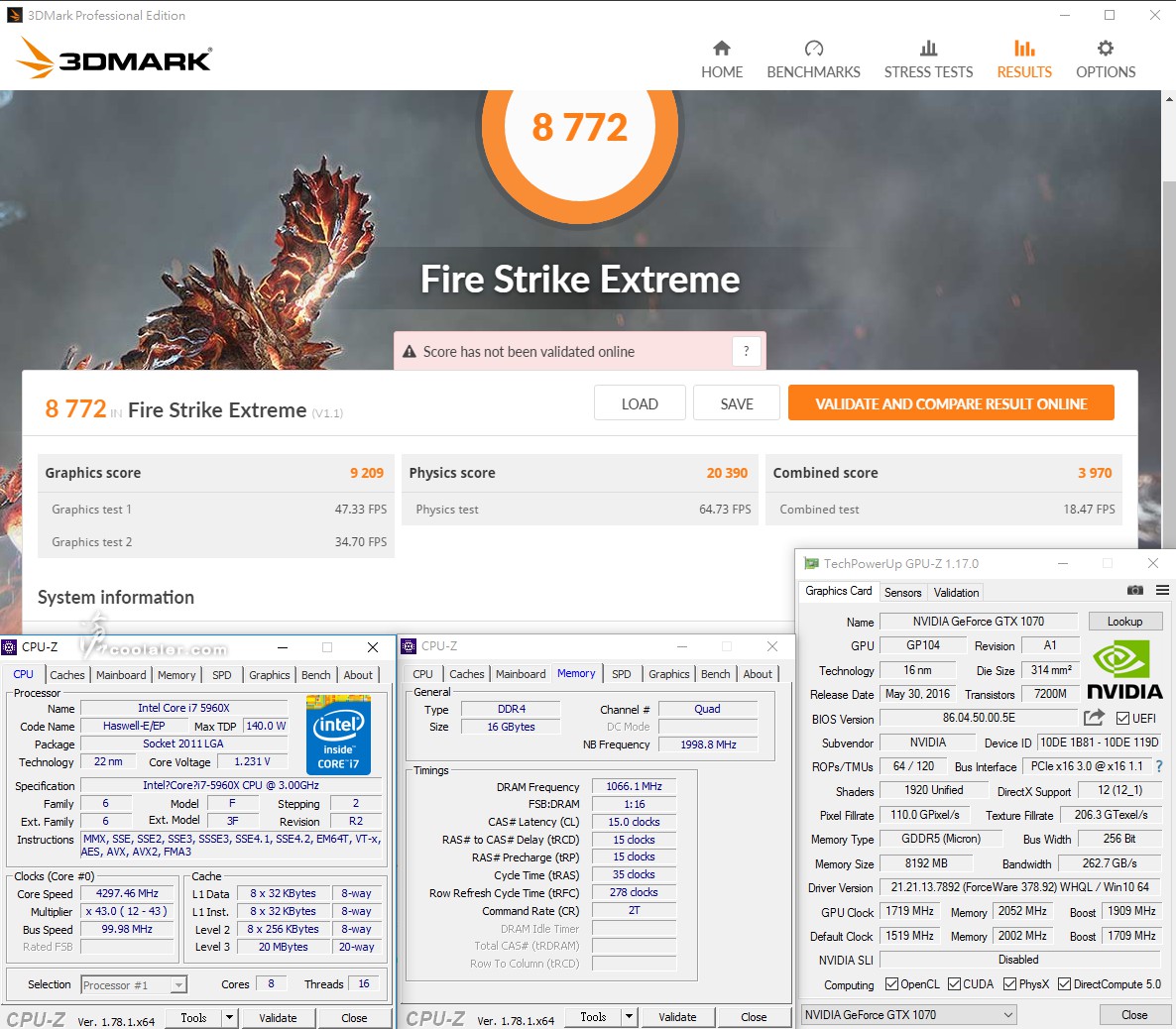
Task: Take a GPU-Z screenshot with camera icon
Action: coord(1134,591)
